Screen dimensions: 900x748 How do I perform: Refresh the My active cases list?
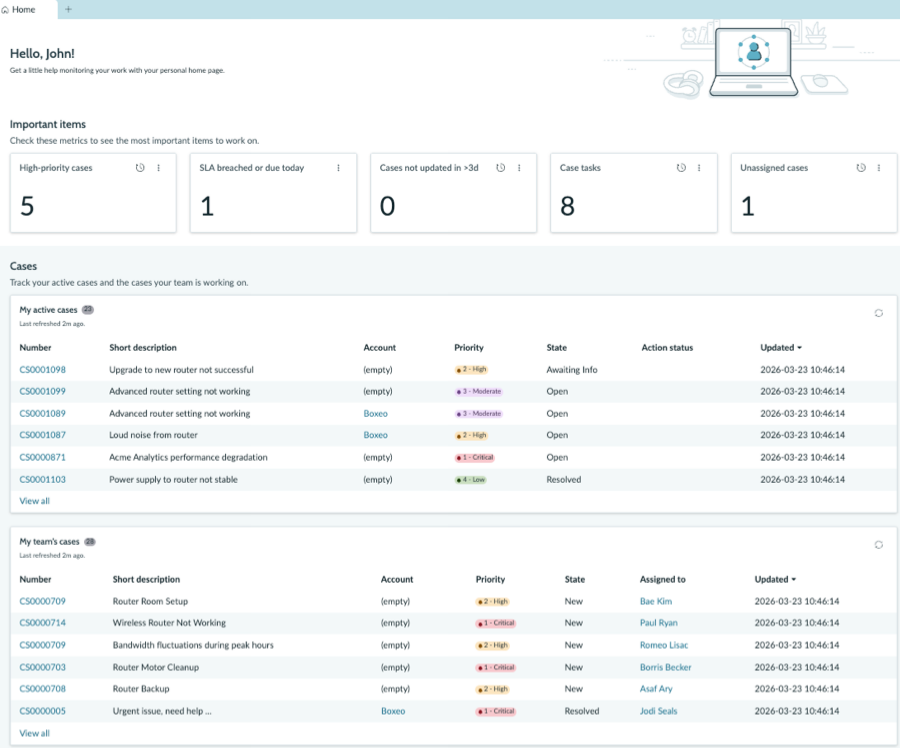coord(878,313)
